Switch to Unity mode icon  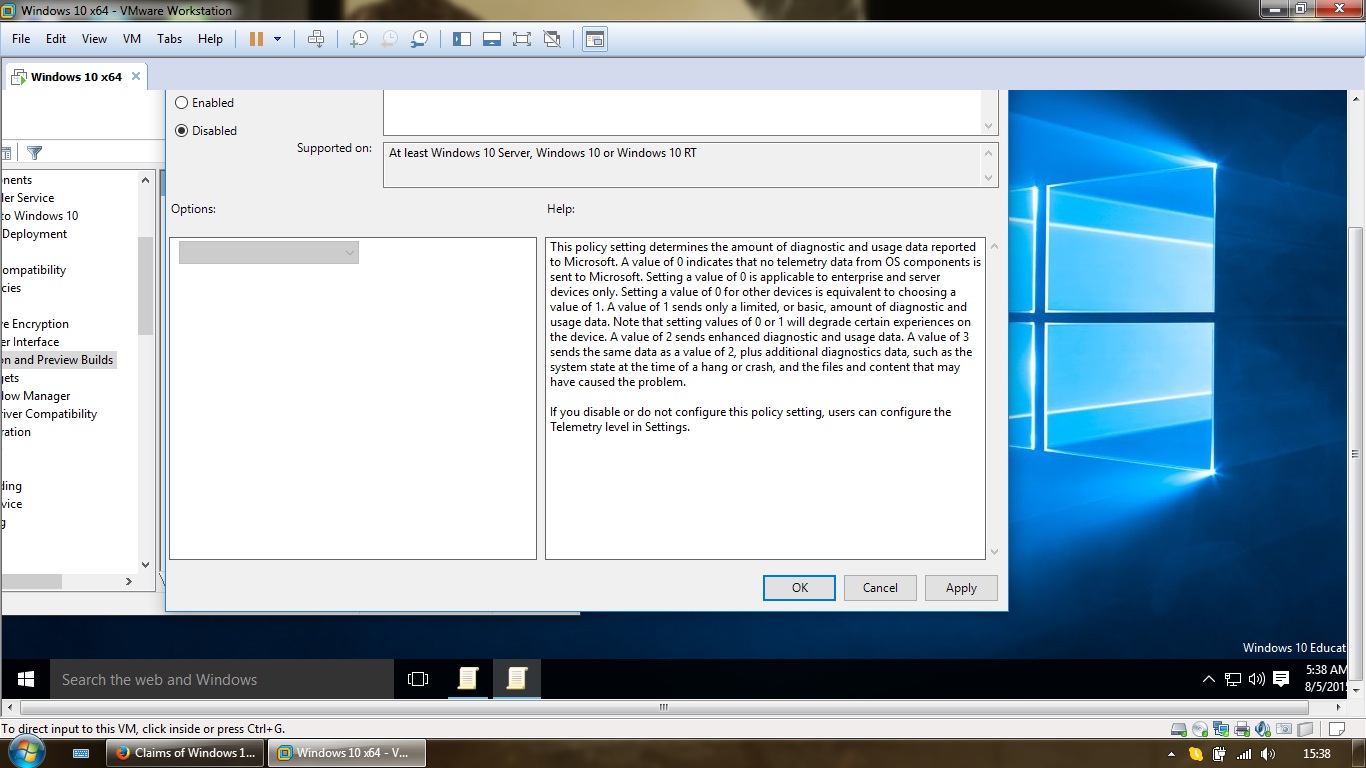(x=552, y=39)
